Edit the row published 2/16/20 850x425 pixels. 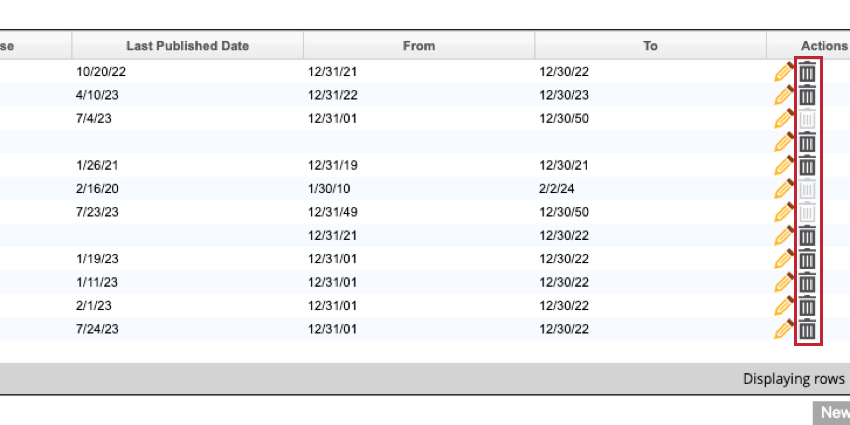[784, 189]
